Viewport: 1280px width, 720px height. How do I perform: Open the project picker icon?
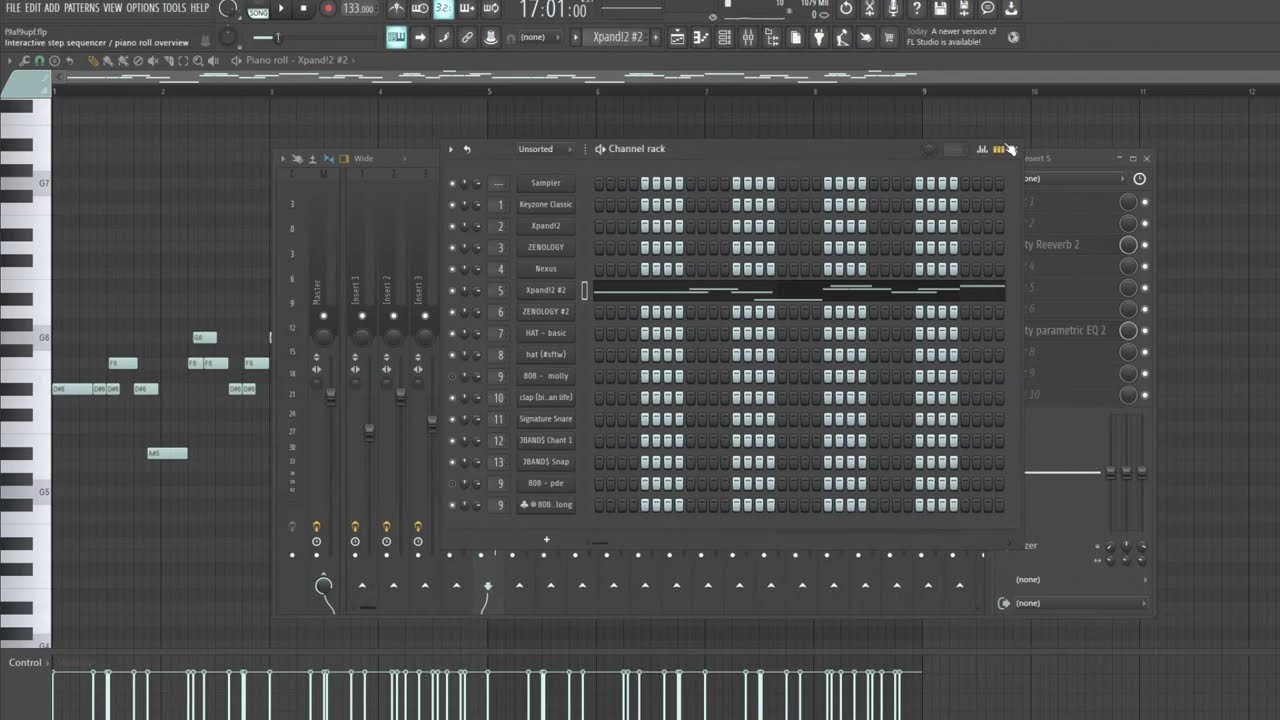click(x=795, y=38)
